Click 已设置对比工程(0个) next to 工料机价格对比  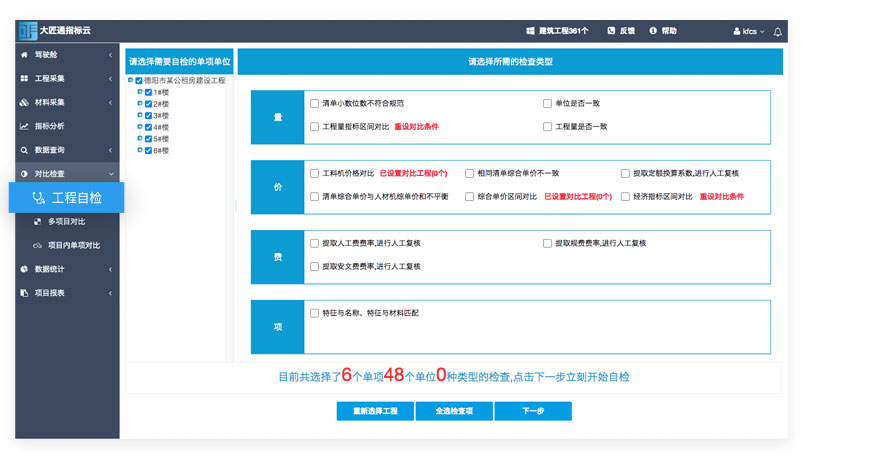pos(413,174)
